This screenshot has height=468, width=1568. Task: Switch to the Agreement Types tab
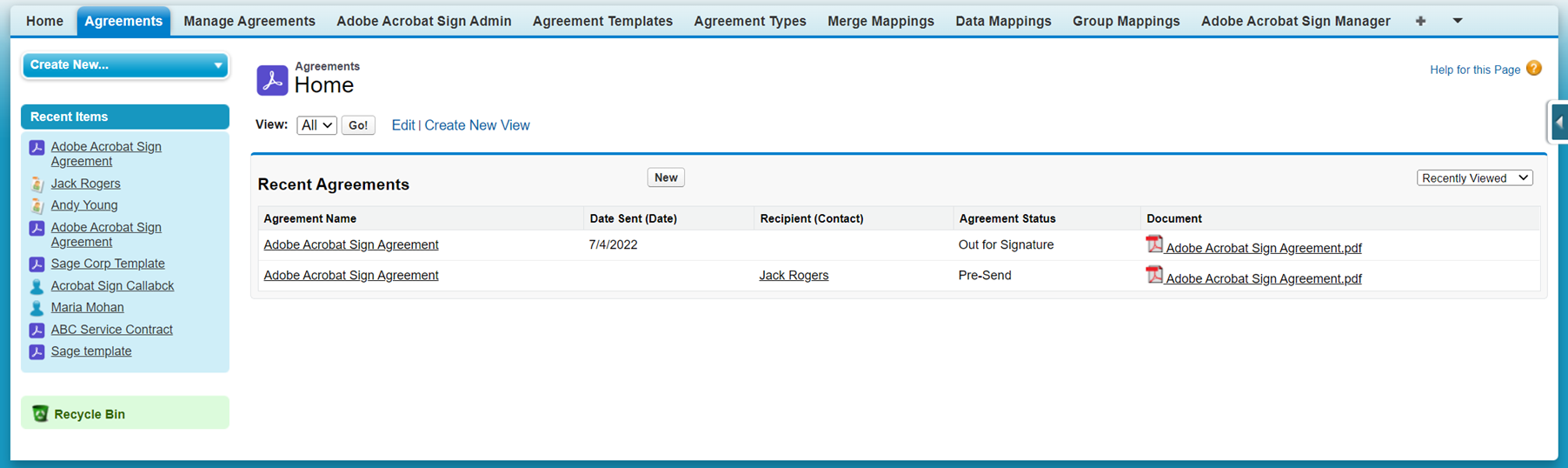(x=750, y=21)
